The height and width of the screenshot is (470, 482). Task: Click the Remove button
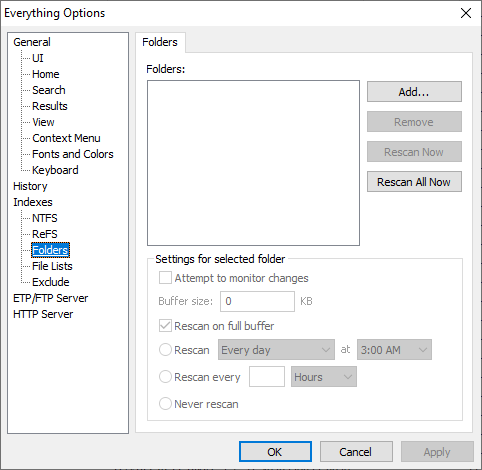click(414, 122)
